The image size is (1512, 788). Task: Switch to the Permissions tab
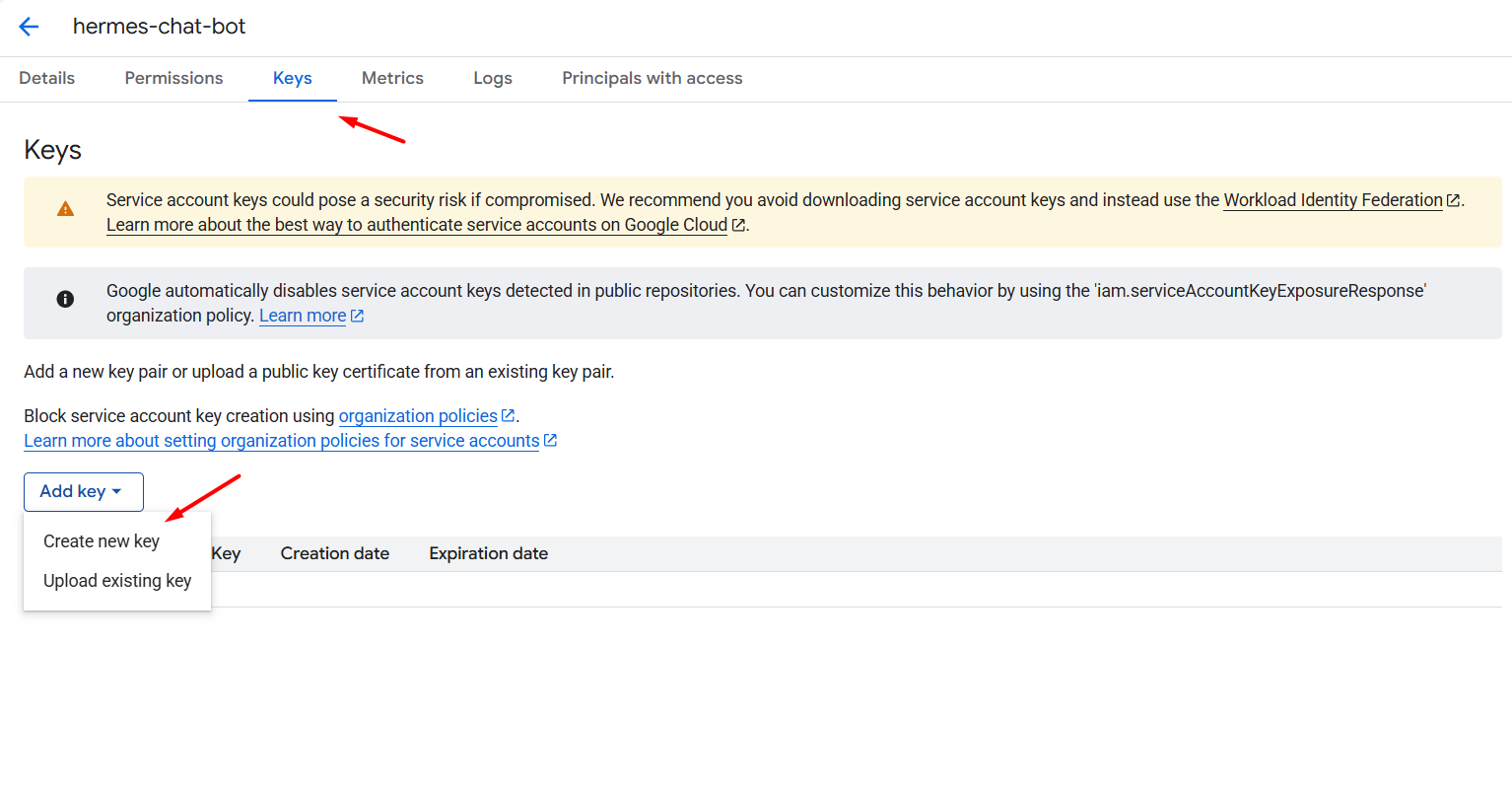[173, 79]
